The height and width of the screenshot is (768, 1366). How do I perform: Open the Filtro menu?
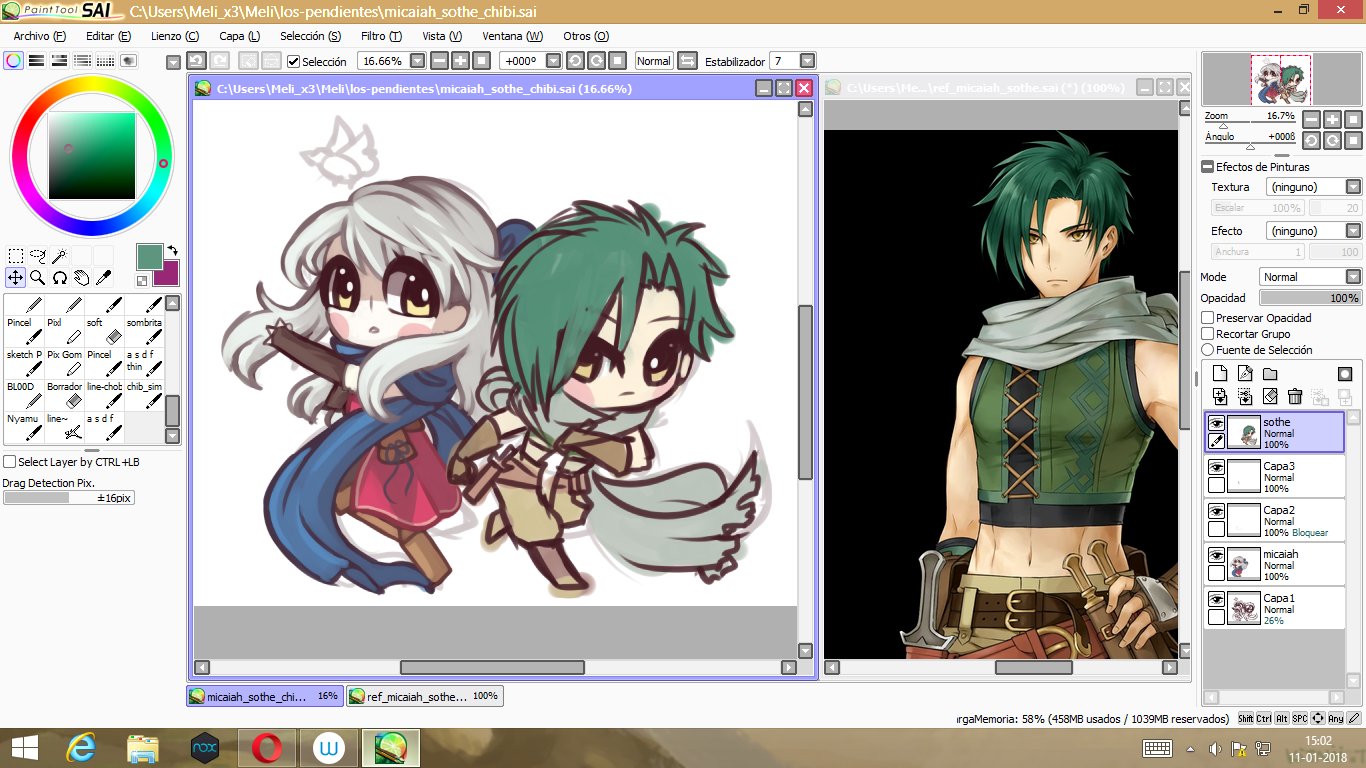381,36
